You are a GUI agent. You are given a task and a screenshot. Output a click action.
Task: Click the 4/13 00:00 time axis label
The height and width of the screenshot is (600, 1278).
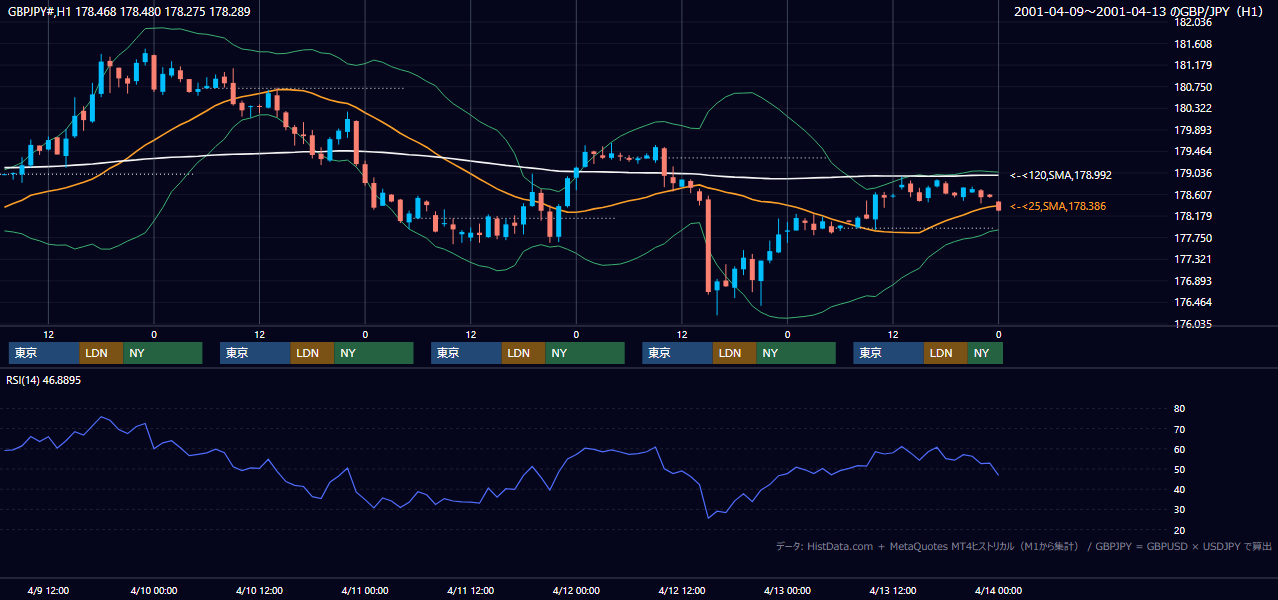[786, 590]
